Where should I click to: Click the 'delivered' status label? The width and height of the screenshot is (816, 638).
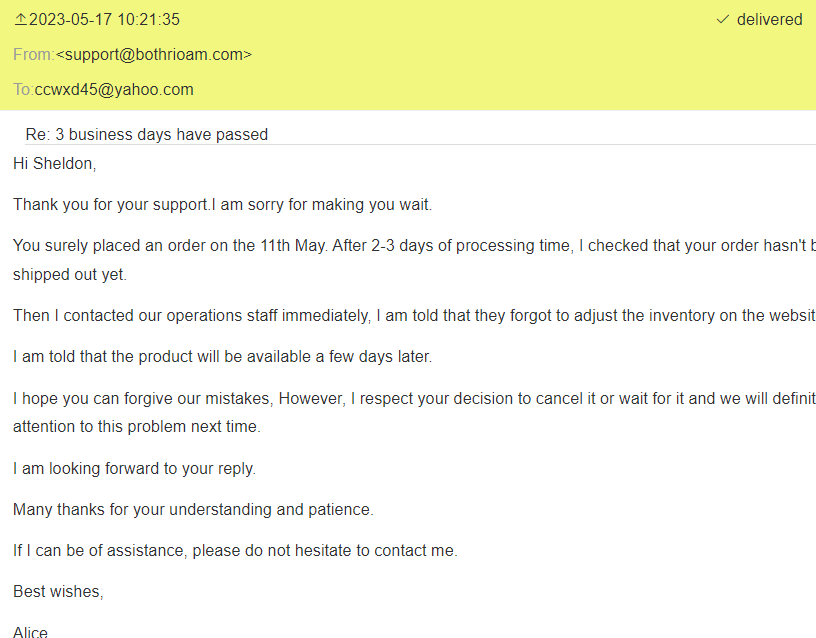click(769, 20)
